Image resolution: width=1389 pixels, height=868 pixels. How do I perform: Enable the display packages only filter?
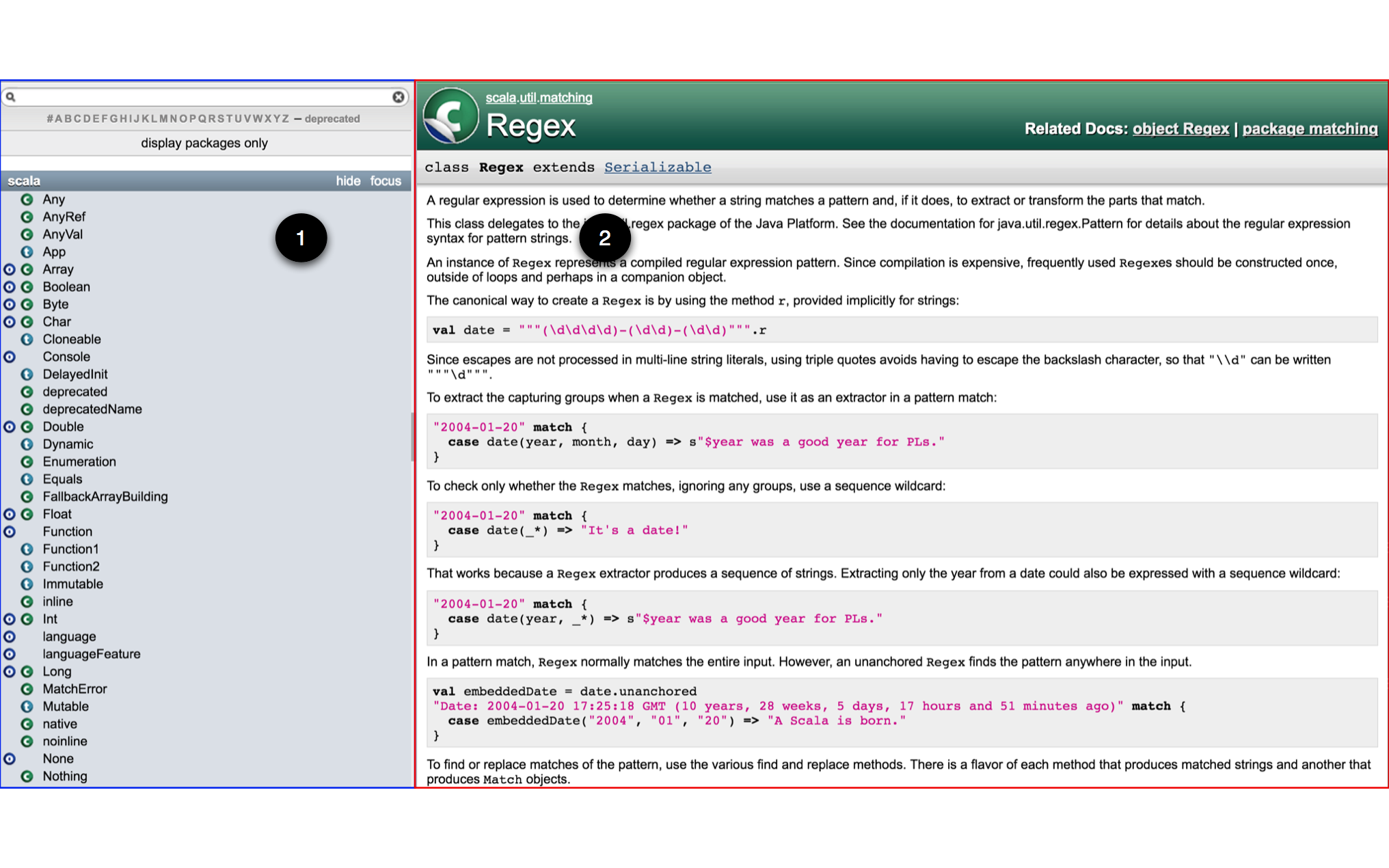point(204,143)
